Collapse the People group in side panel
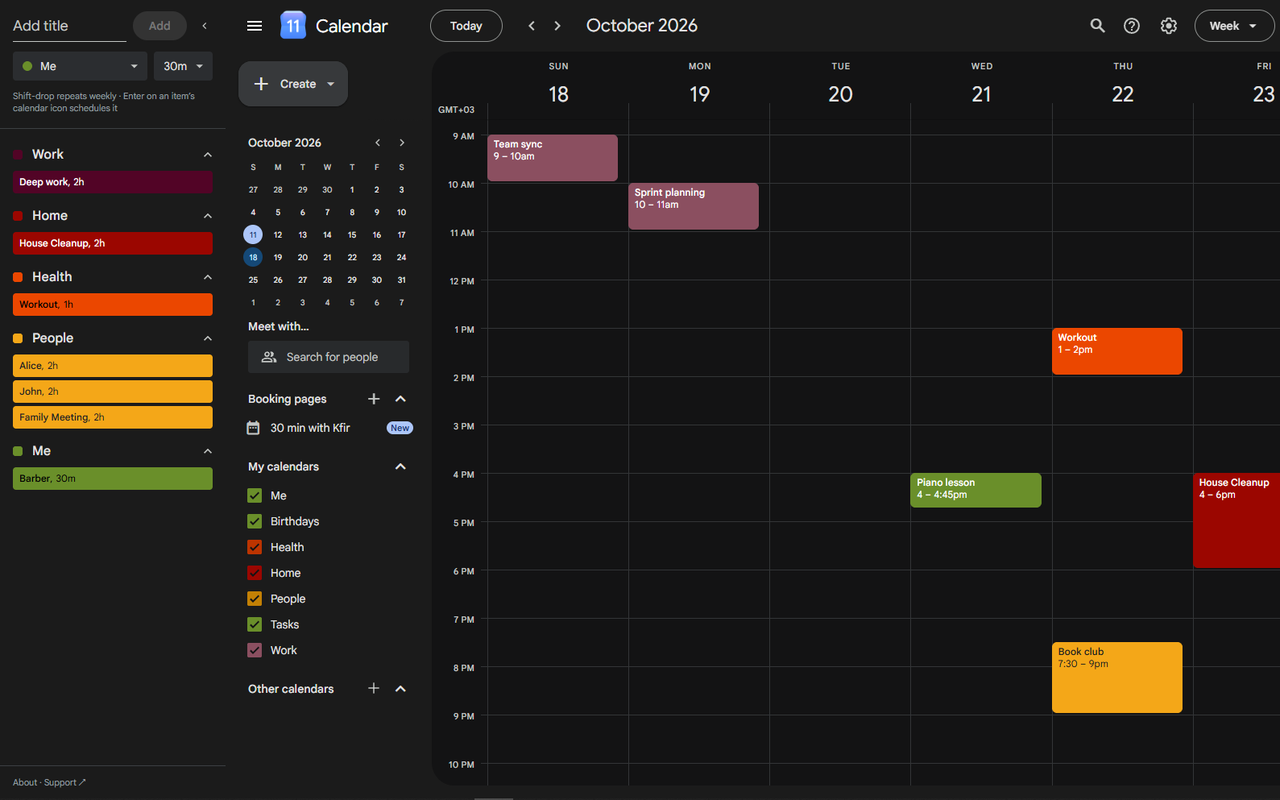Image resolution: width=1280 pixels, height=800 pixels. click(x=208, y=339)
